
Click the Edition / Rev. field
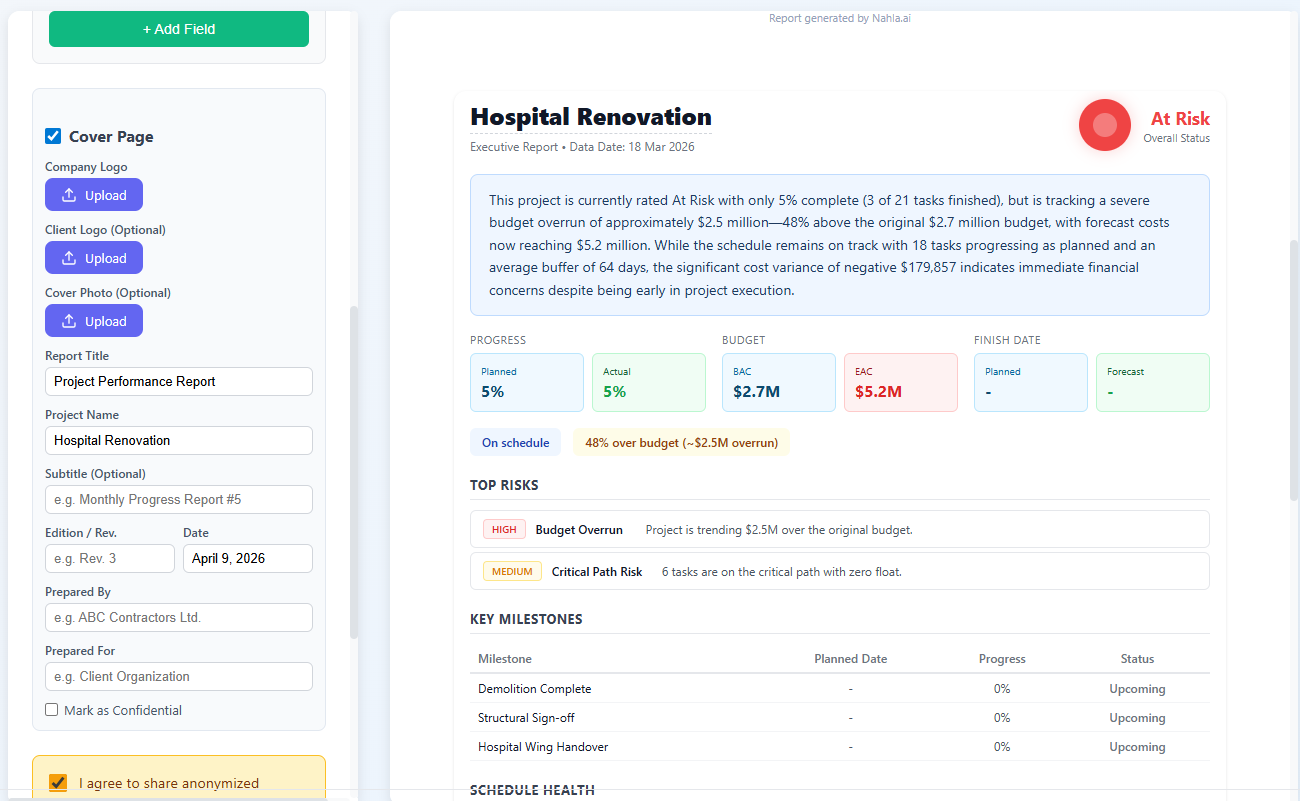click(x=110, y=558)
